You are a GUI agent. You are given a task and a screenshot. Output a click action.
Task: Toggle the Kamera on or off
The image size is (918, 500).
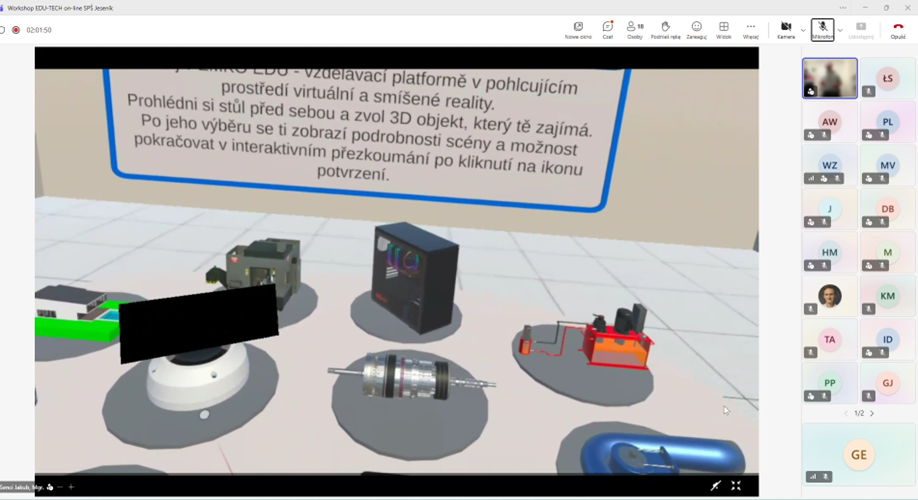[x=786, y=30]
